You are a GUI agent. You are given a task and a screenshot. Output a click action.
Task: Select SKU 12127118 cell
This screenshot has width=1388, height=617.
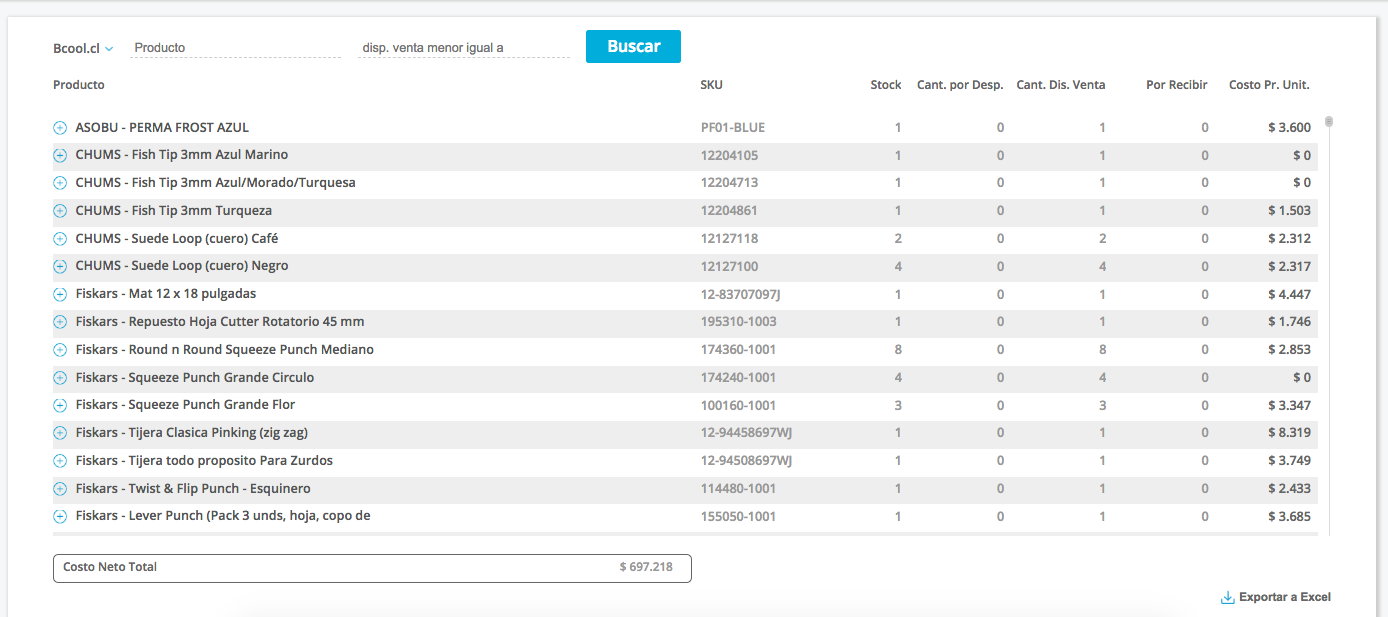(729, 239)
